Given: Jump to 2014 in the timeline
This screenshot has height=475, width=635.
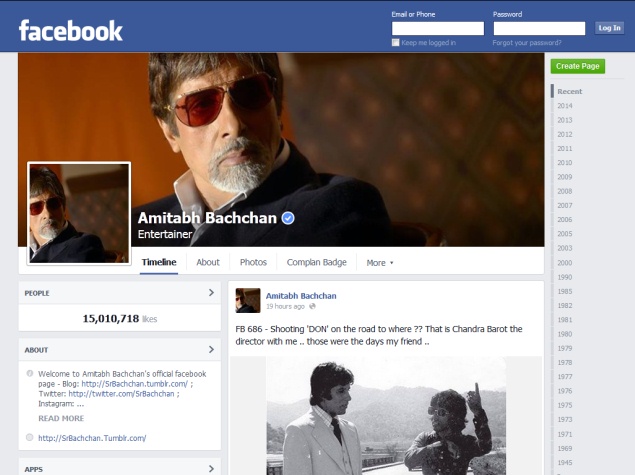Looking at the screenshot, I should [x=565, y=106].
